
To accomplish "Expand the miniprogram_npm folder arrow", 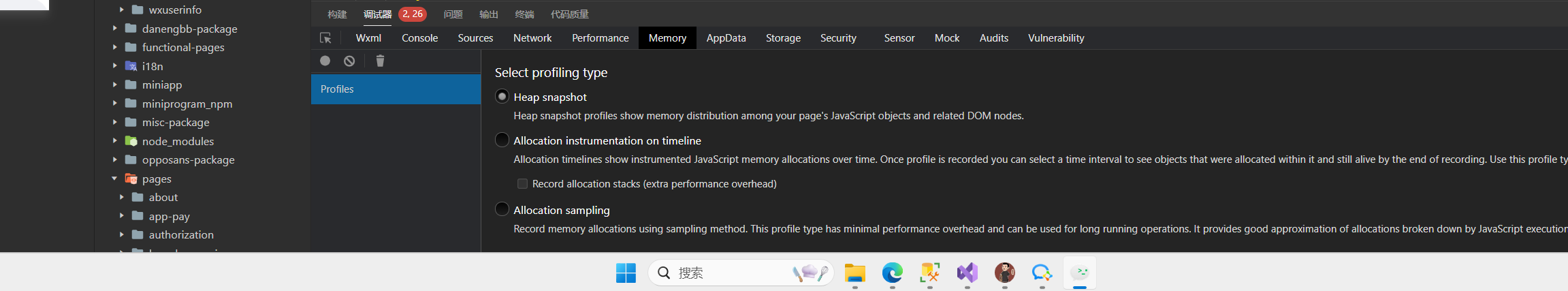I will pyautogui.click(x=114, y=104).
